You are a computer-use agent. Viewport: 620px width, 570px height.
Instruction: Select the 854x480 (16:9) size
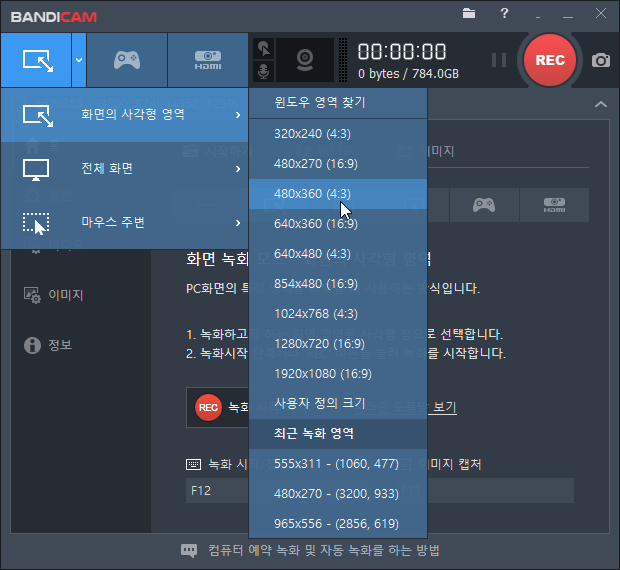click(x=338, y=284)
